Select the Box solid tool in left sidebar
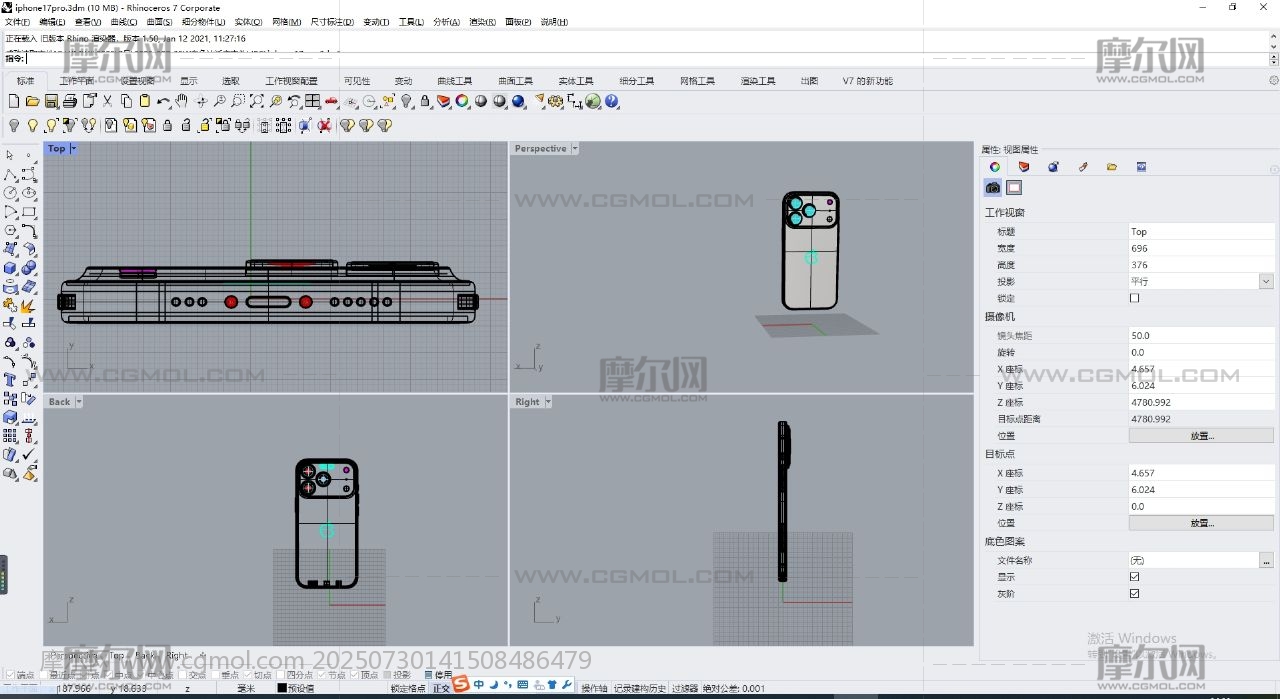The height and width of the screenshot is (699, 1280). click(10, 268)
